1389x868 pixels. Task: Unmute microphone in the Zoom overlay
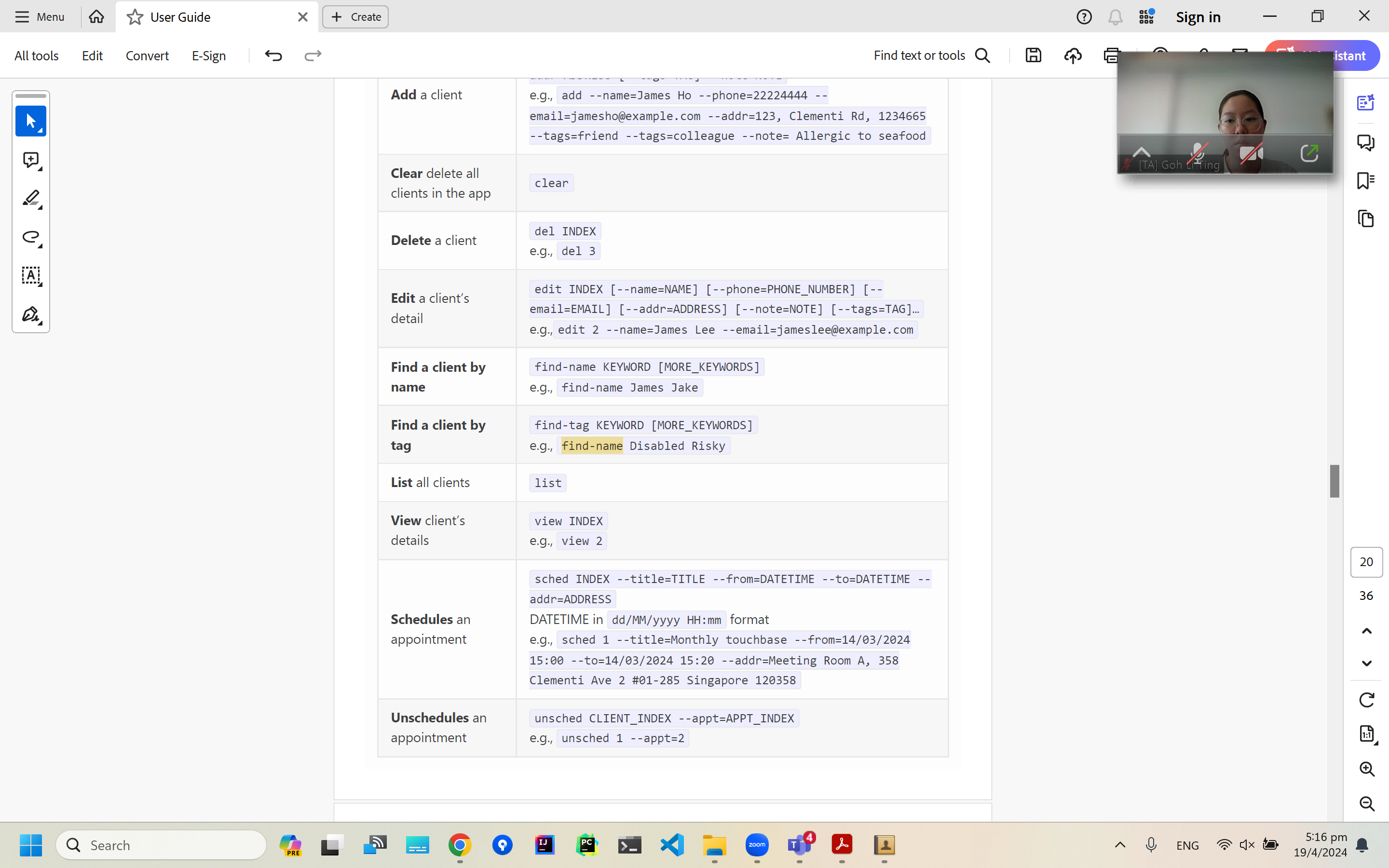(1198, 154)
